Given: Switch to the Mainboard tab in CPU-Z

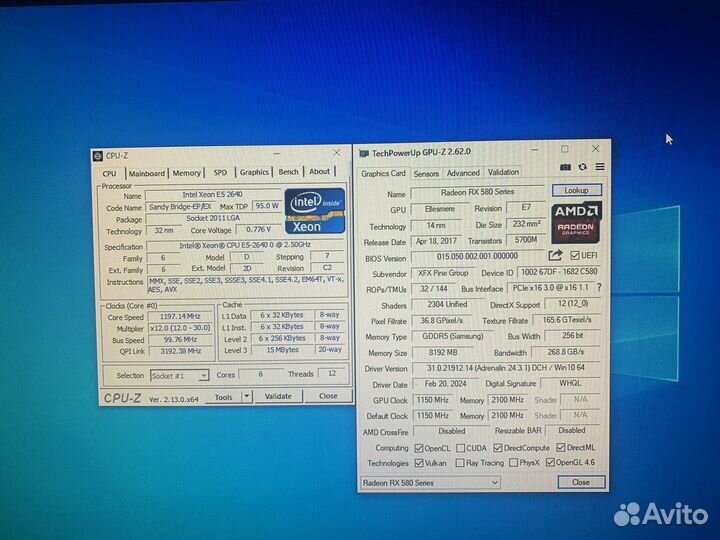Looking at the screenshot, I should point(146,174).
